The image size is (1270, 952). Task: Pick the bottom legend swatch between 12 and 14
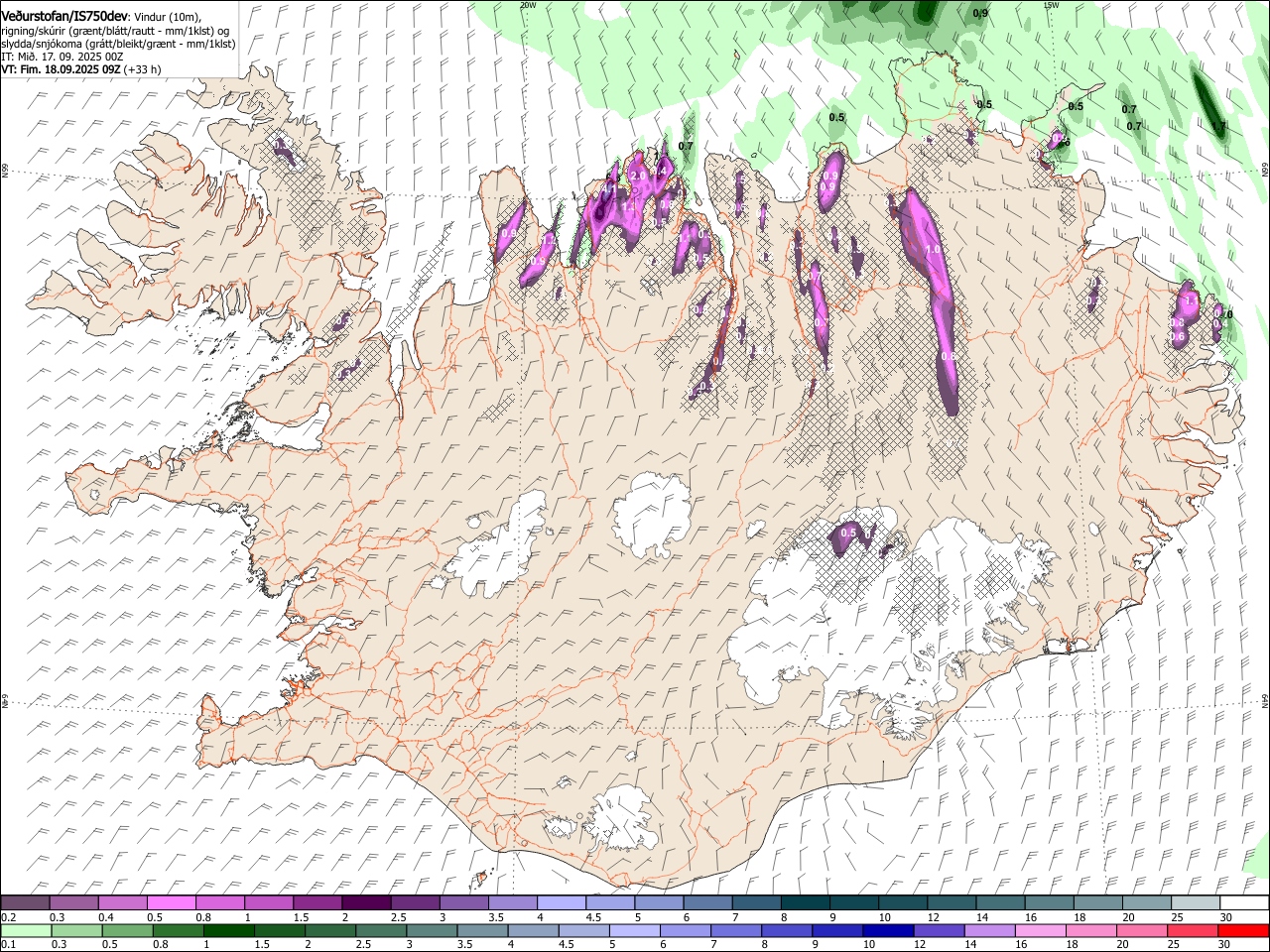(x=938, y=931)
